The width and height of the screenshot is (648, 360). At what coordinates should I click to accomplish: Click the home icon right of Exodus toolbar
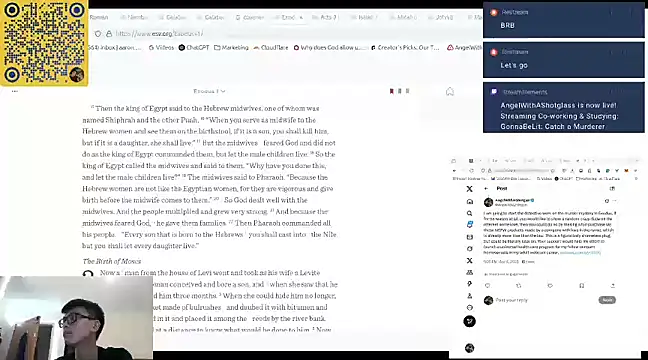tap(450, 91)
